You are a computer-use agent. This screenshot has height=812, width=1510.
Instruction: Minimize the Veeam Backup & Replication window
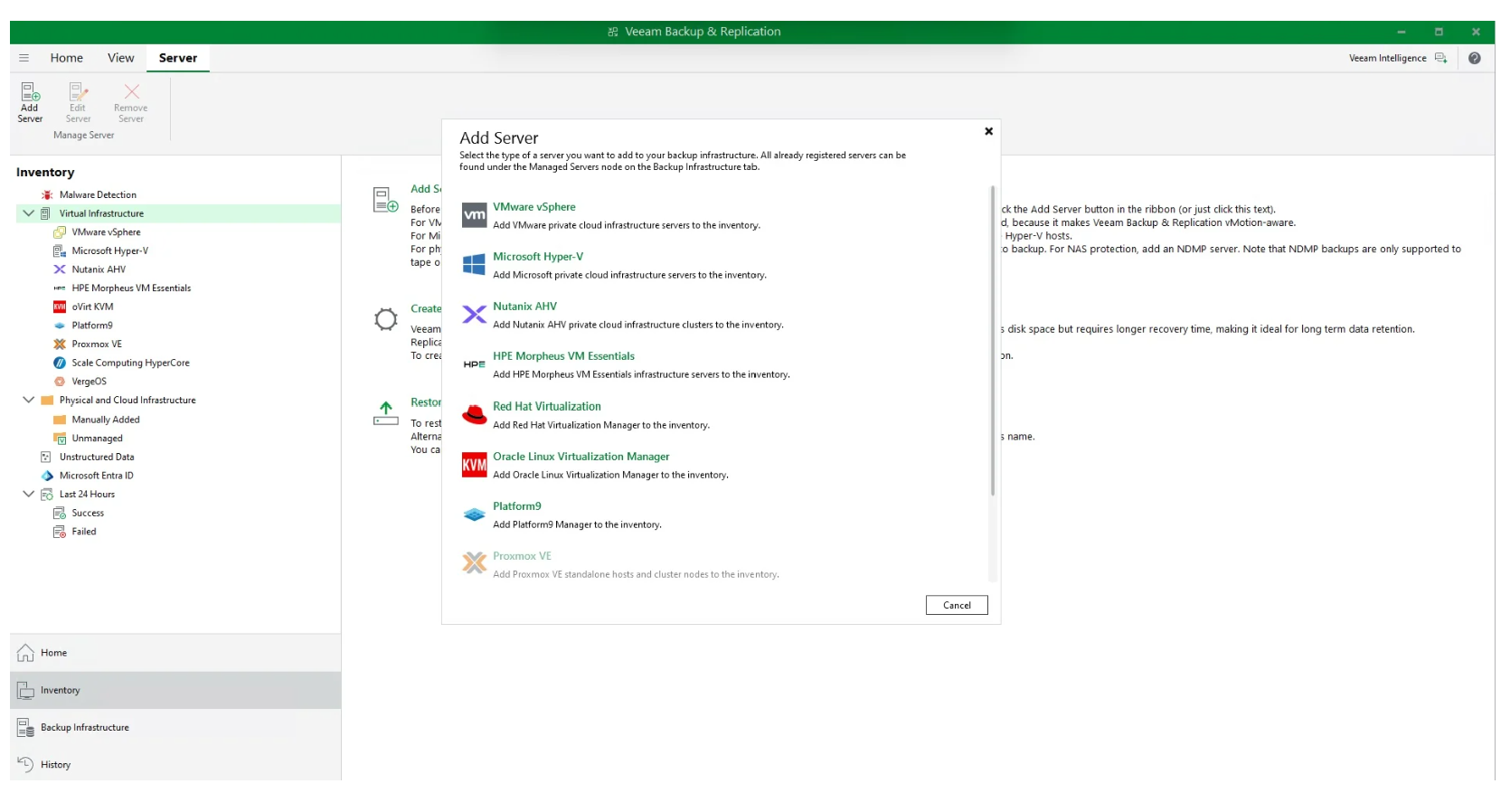(x=1401, y=32)
